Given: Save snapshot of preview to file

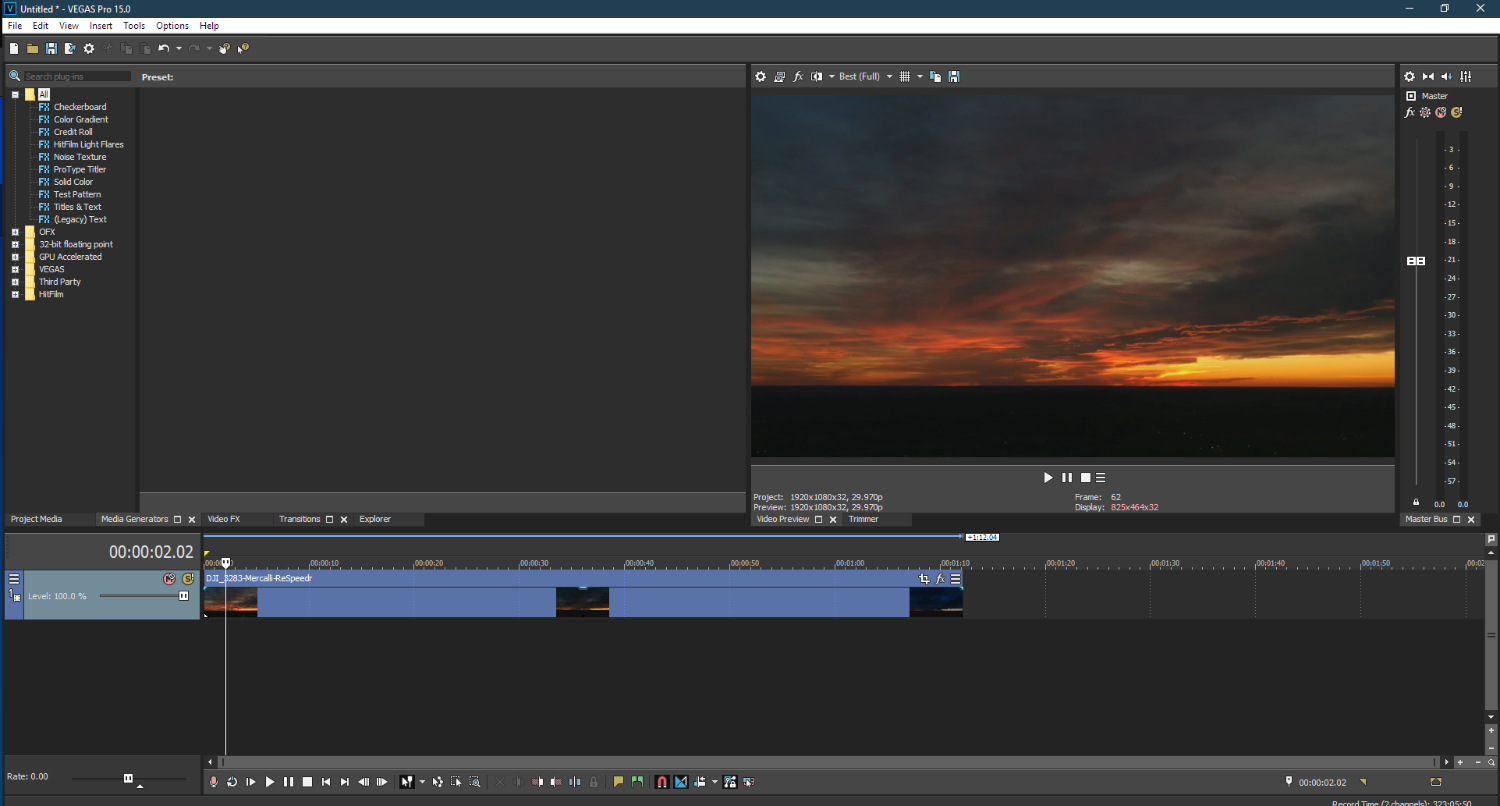Looking at the screenshot, I should (954, 77).
